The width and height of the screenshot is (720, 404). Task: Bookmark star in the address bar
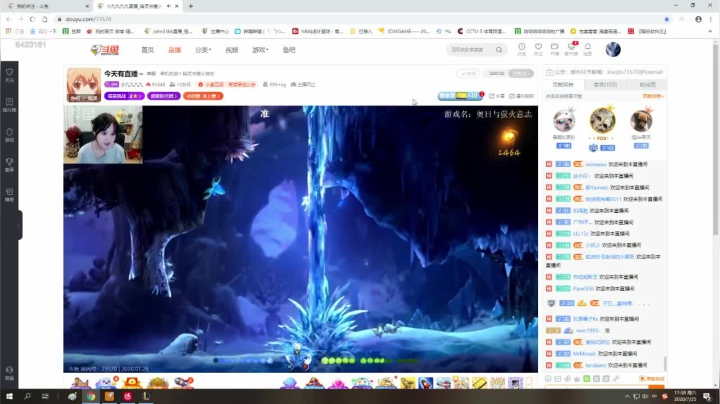pyautogui.click(x=666, y=19)
